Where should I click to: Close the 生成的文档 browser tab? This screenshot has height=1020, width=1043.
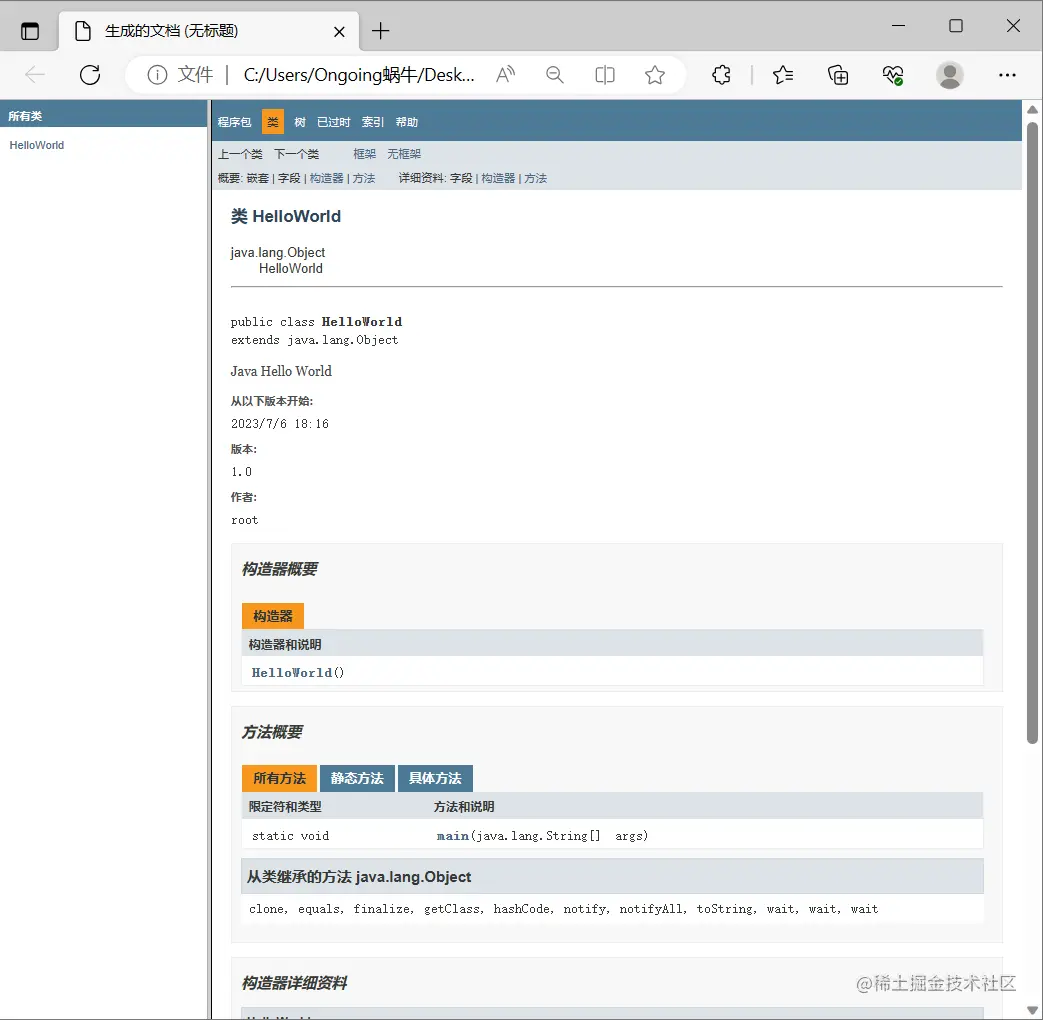click(x=339, y=31)
